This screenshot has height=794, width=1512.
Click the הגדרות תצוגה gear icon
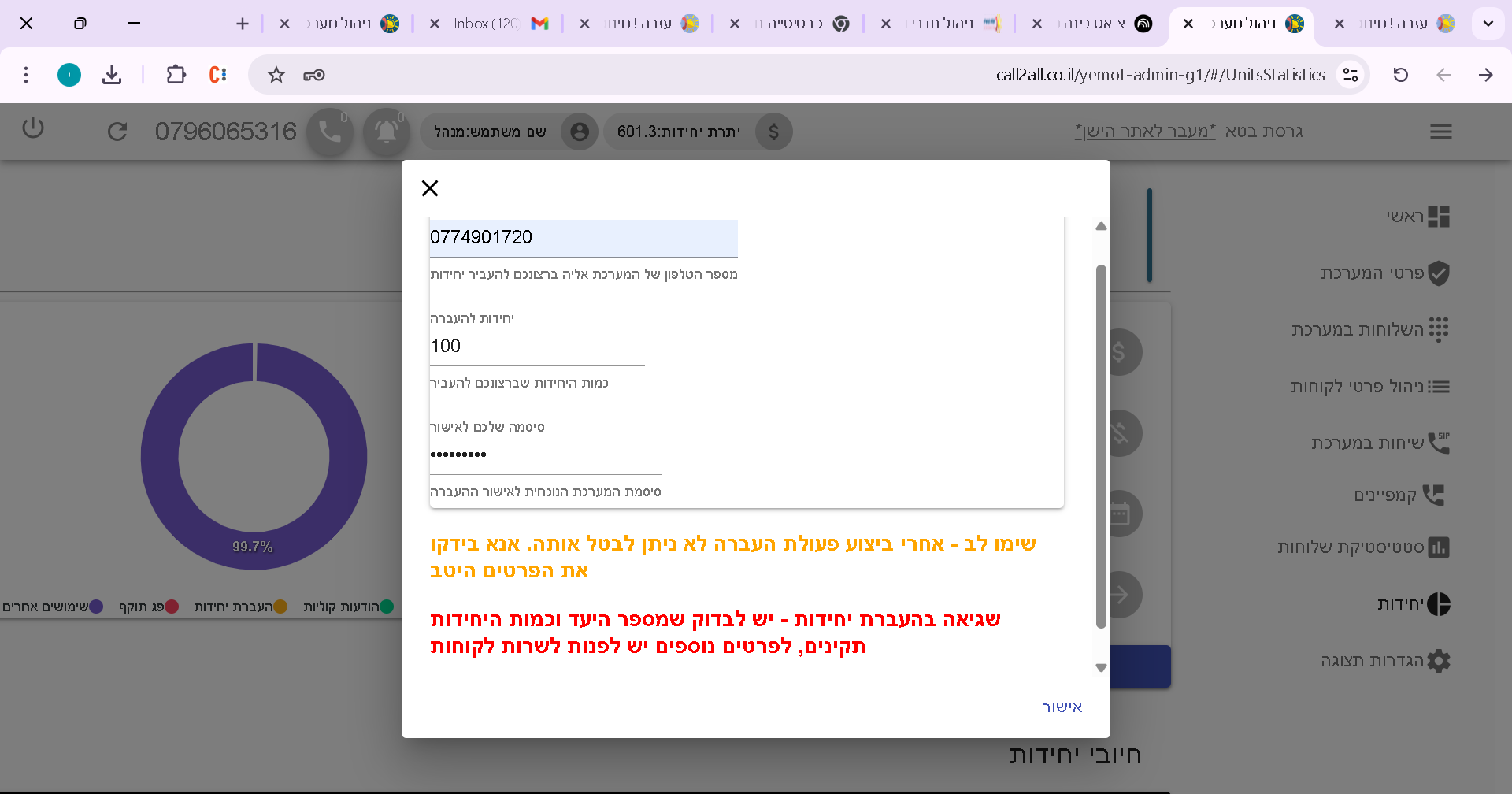1440,660
